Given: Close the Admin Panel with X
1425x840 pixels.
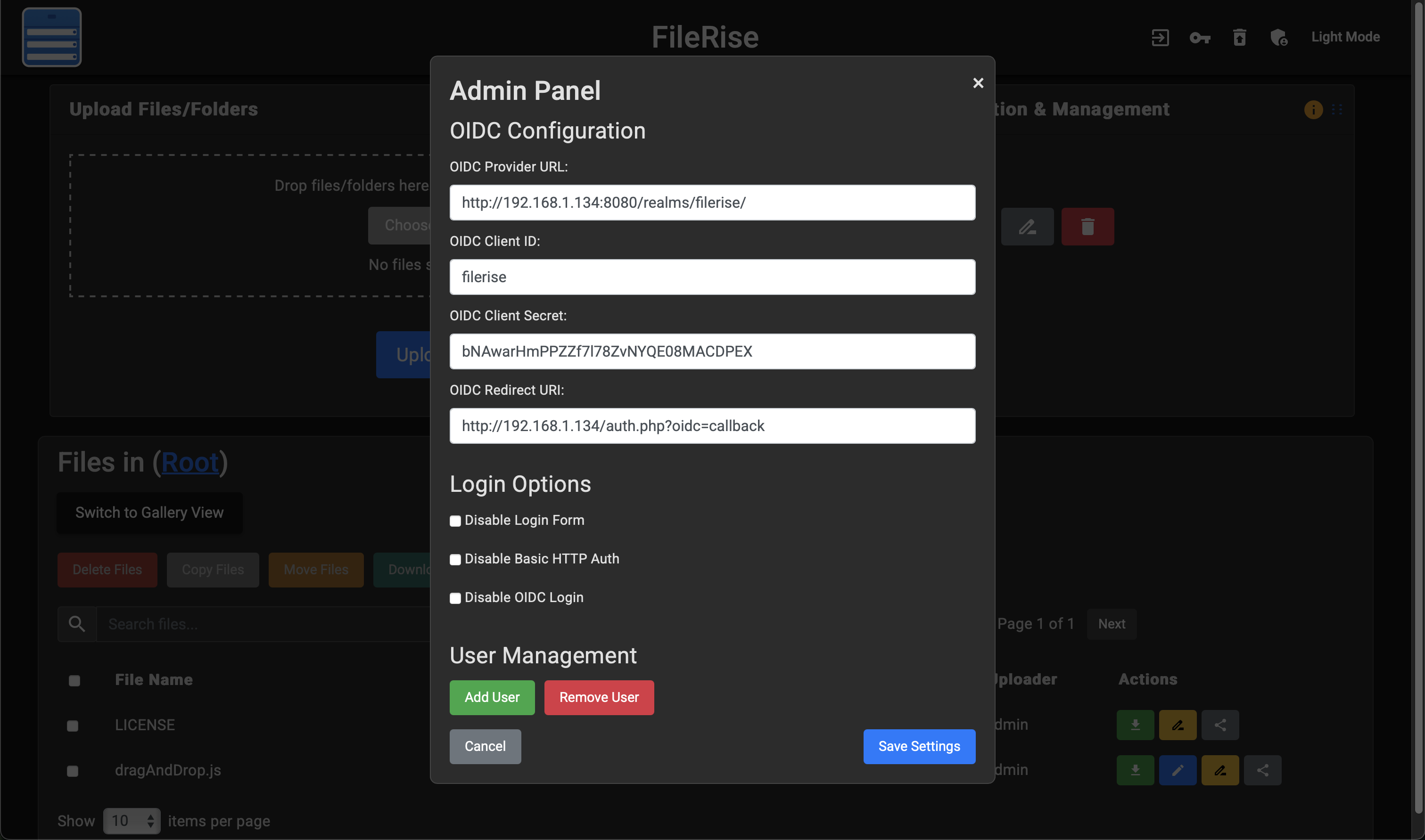Looking at the screenshot, I should 978,83.
